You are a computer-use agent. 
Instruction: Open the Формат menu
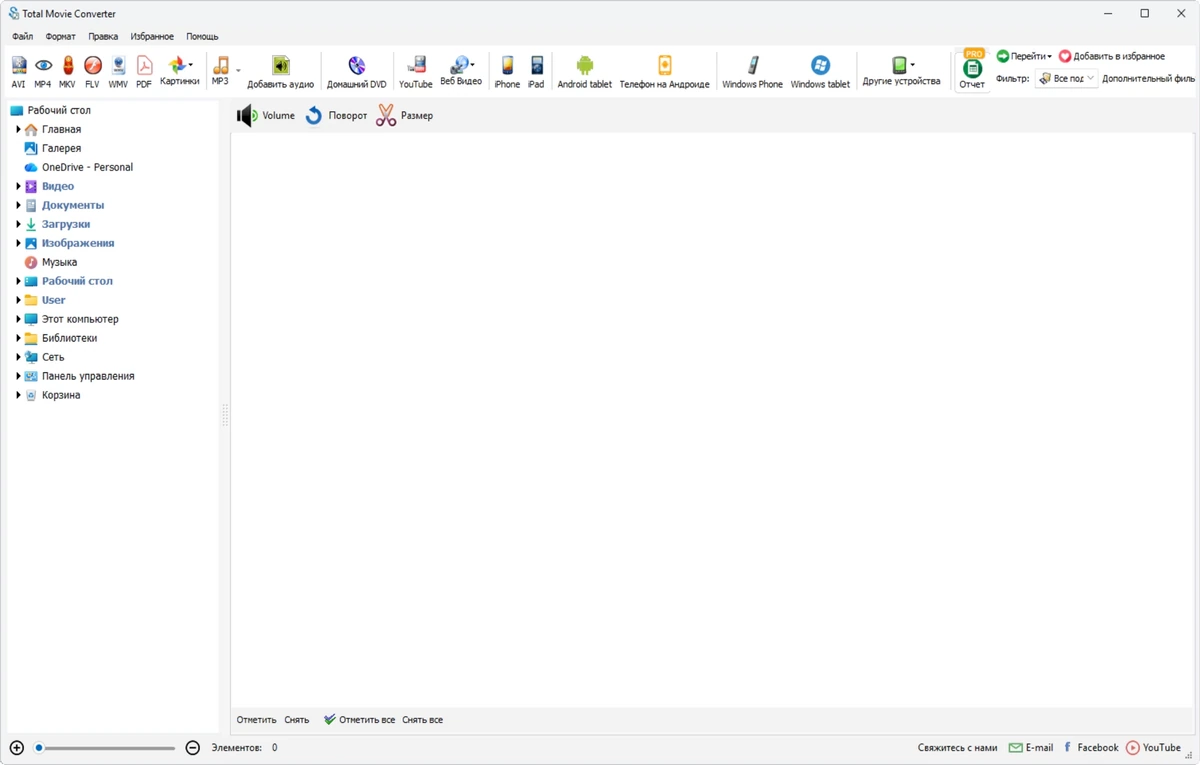60,37
